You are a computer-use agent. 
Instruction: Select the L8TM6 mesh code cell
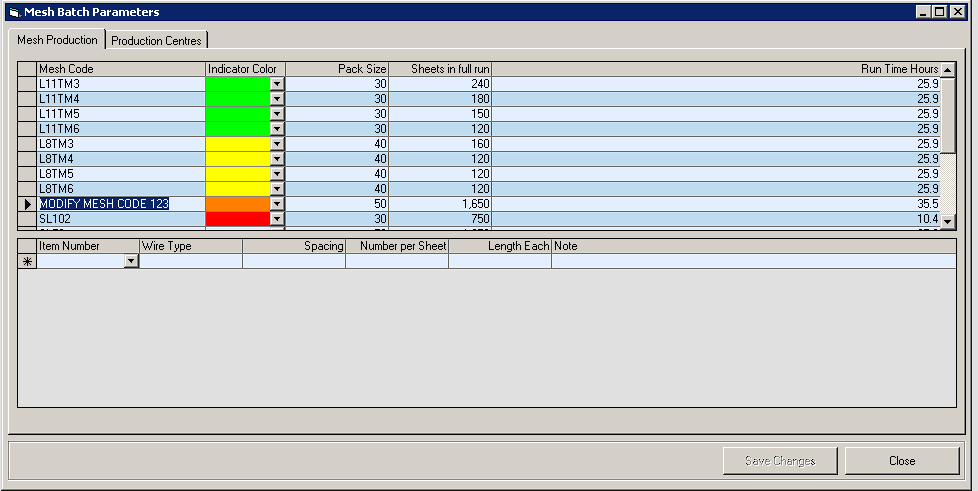coord(121,188)
